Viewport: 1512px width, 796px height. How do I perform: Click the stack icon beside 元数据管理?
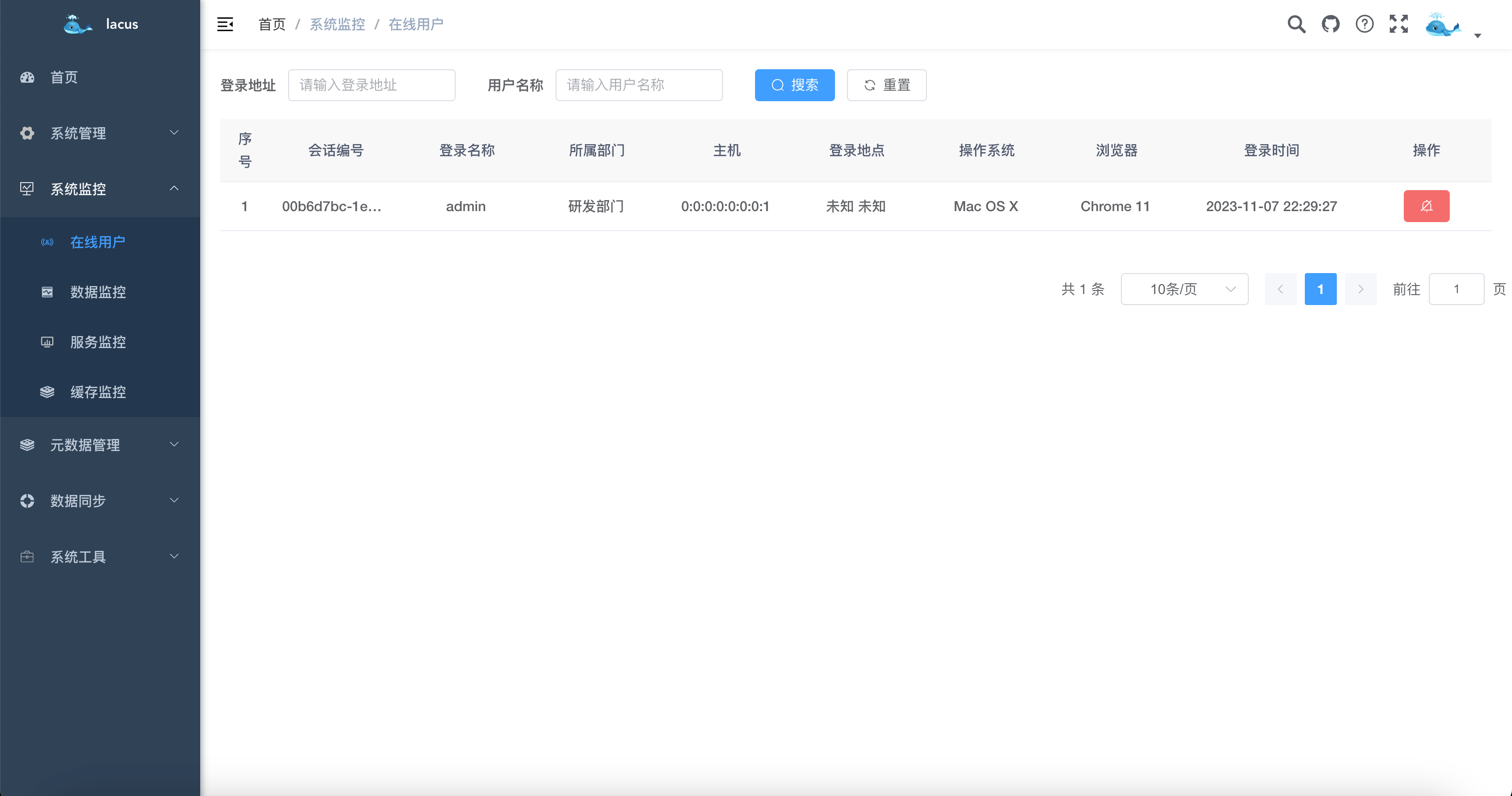[x=27, y=445]
